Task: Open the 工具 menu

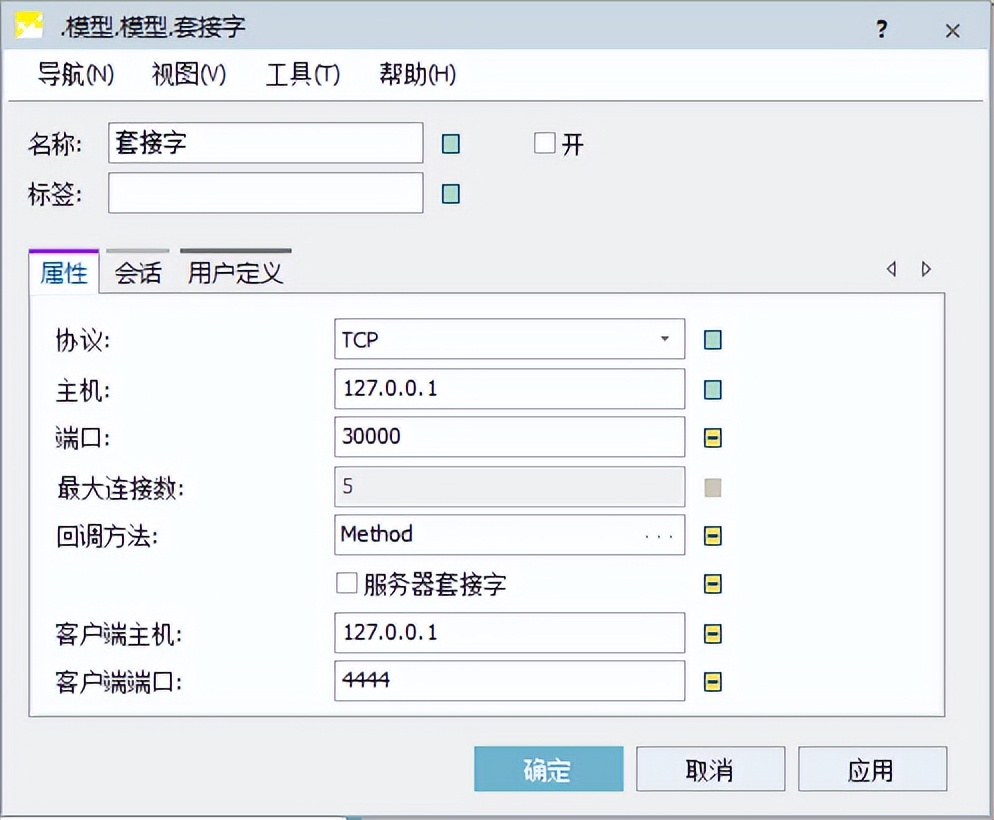Action: pos(302,74)
